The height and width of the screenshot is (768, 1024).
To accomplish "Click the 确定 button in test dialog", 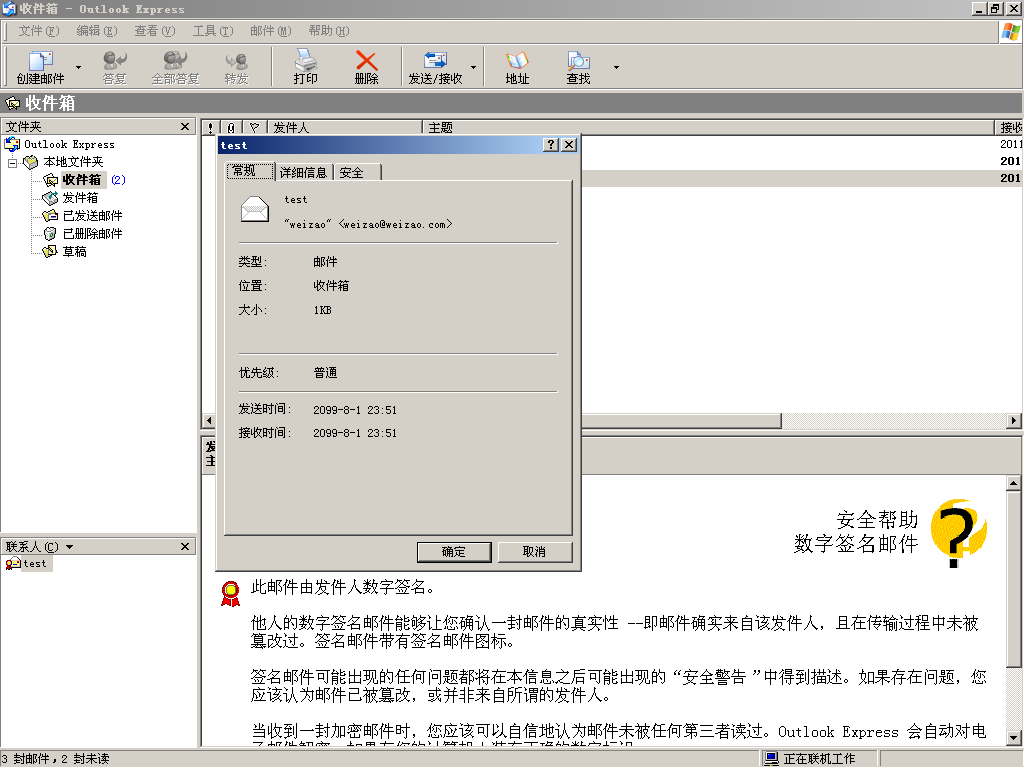I will [x=454, y=552].
